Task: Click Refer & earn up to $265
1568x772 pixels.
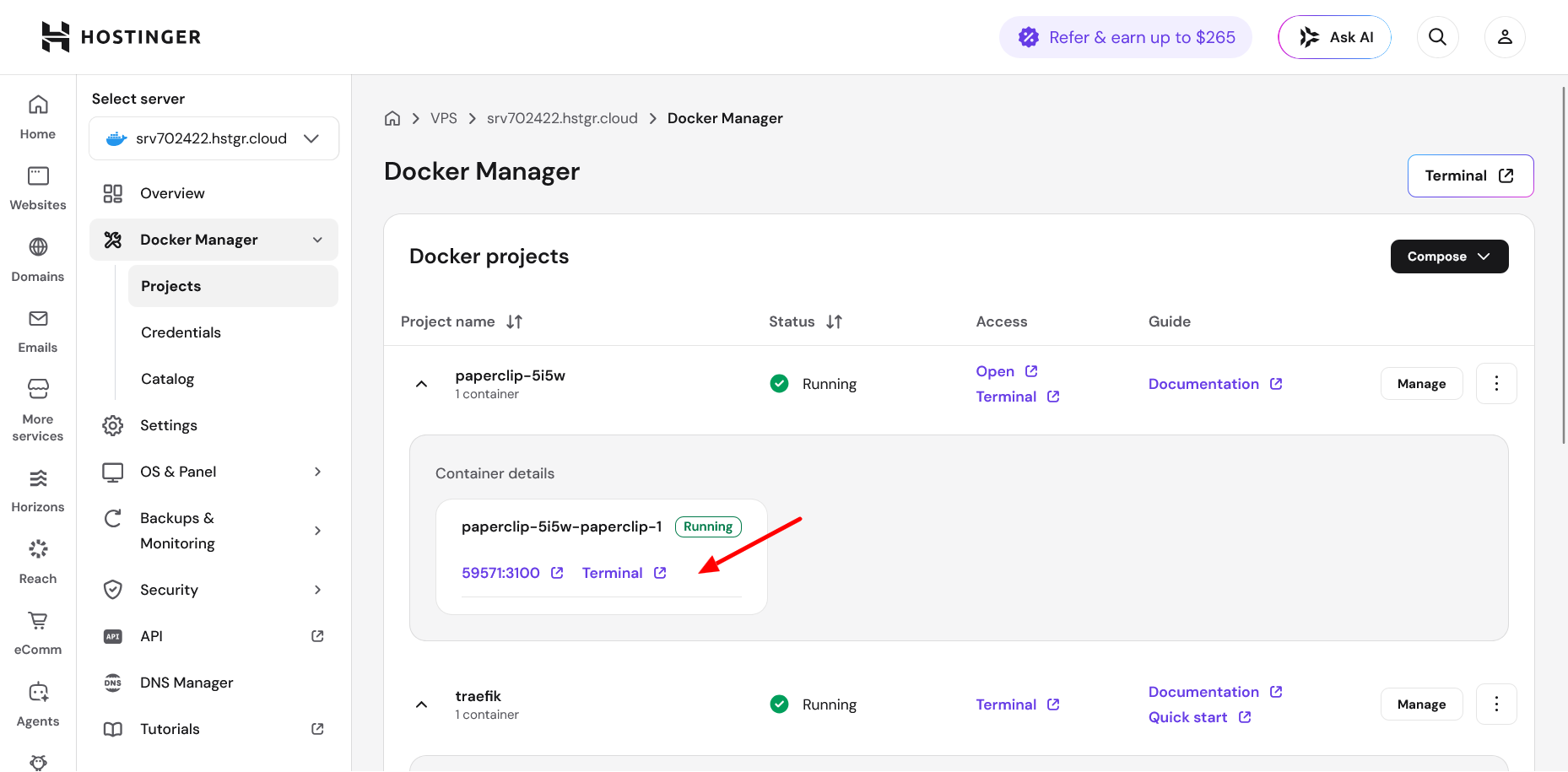Action: [x=1126, y=37]
